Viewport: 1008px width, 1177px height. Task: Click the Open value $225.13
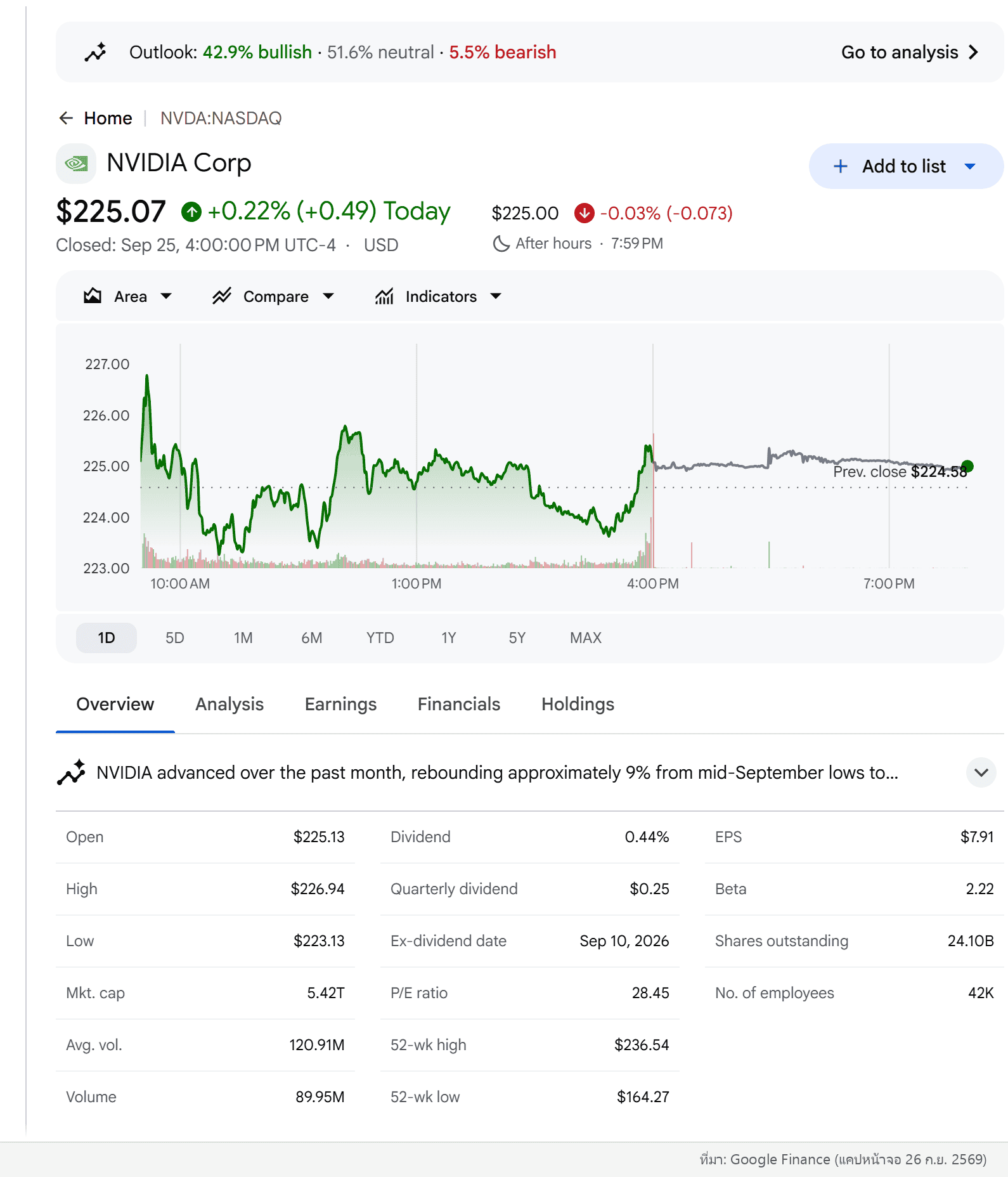(x=319, y=837)
